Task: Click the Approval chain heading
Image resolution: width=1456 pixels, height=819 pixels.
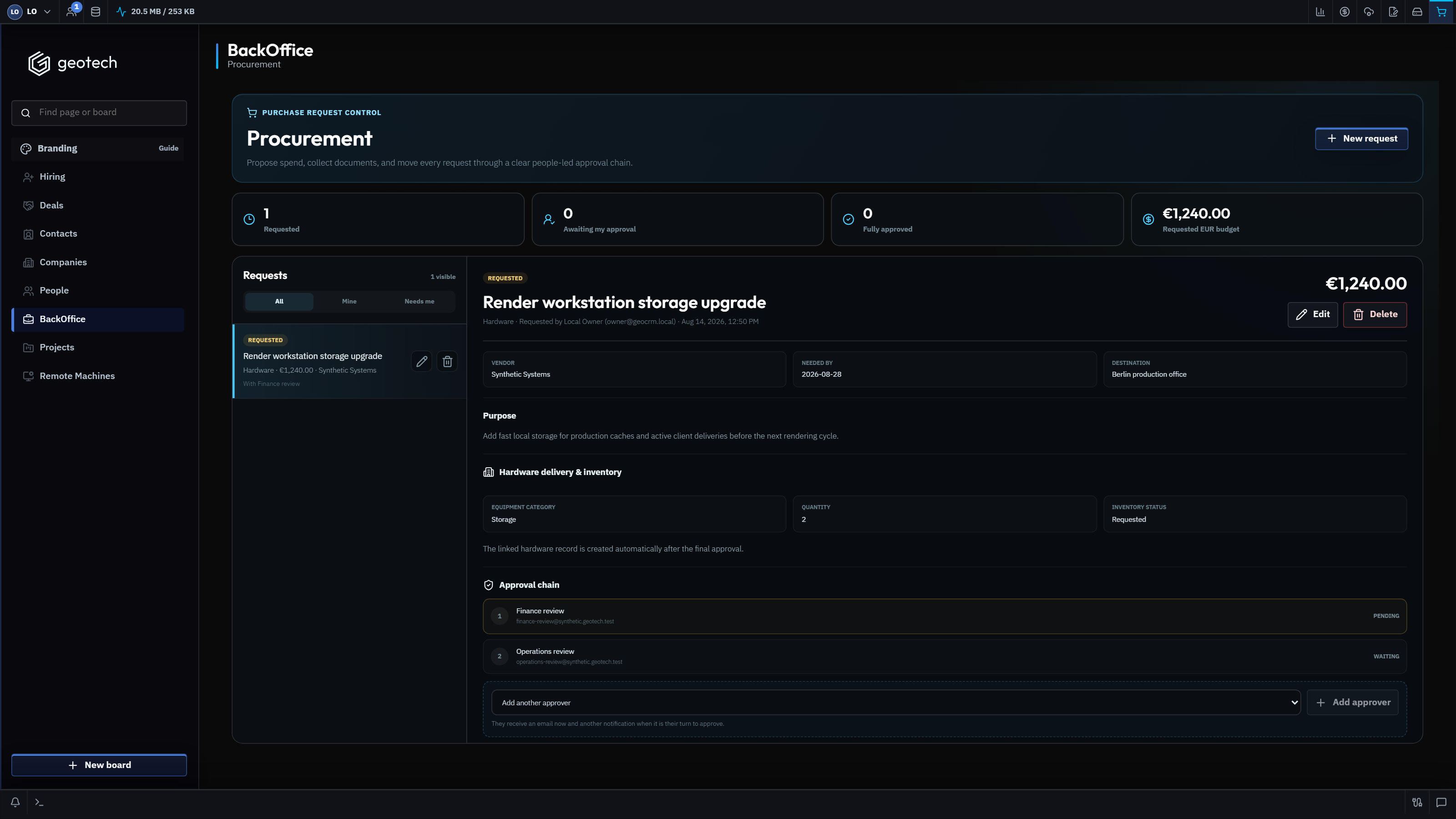Action: [529, 585]
